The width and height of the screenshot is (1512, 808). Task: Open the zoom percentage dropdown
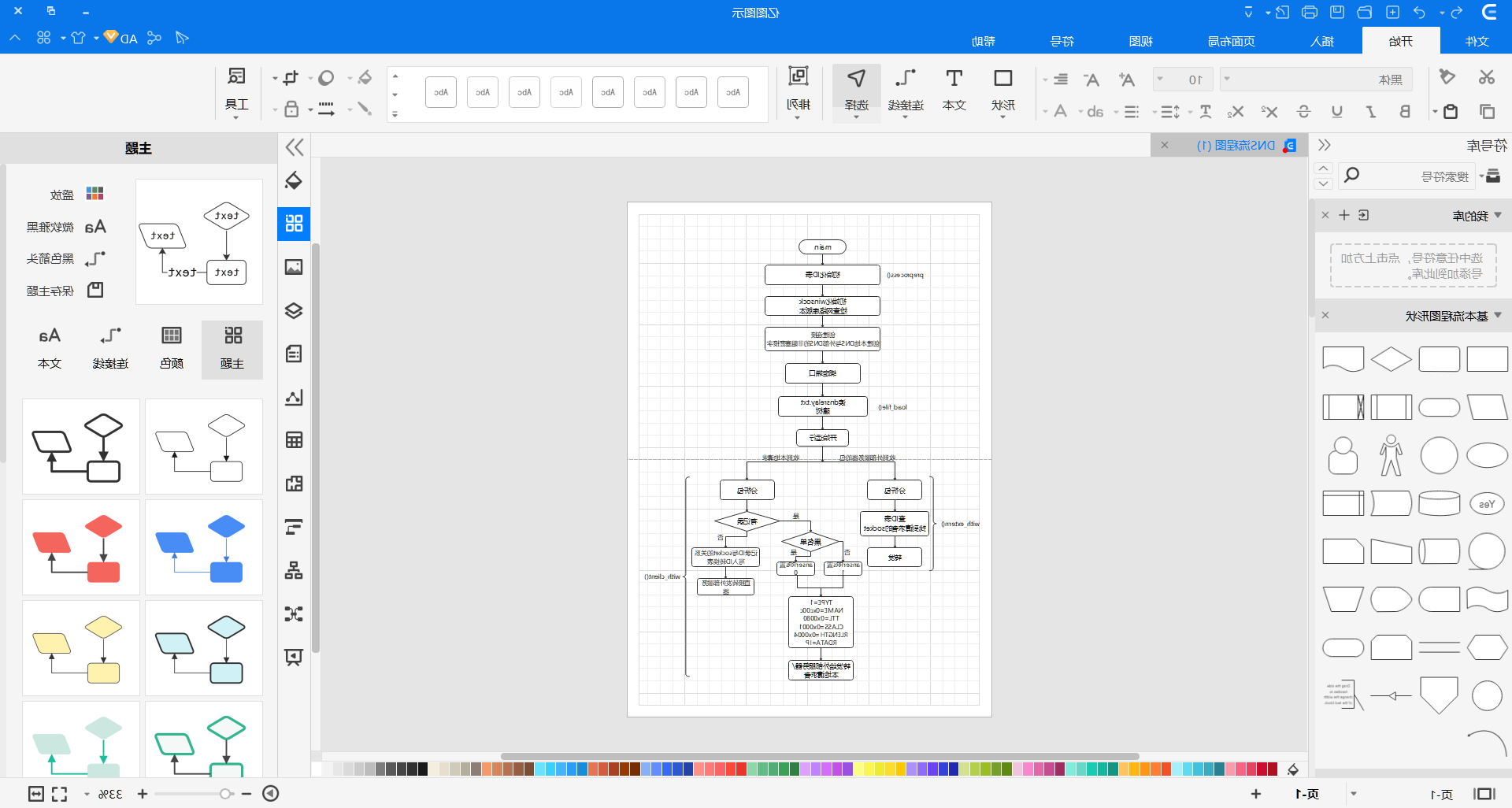[x=87, y=794]
